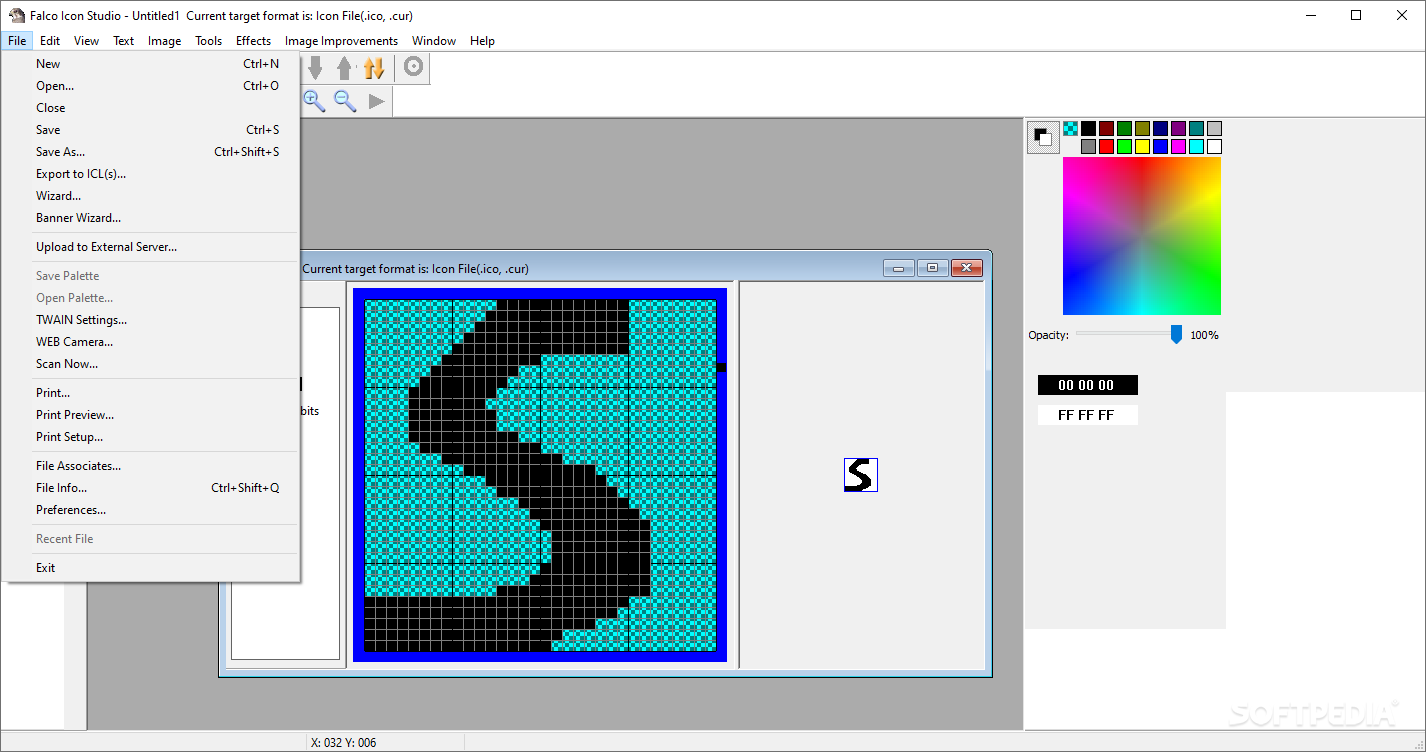This screenshot has height=752, width=1426.
Task: Click the Opacity slider handle
Action: (1176, 334)
